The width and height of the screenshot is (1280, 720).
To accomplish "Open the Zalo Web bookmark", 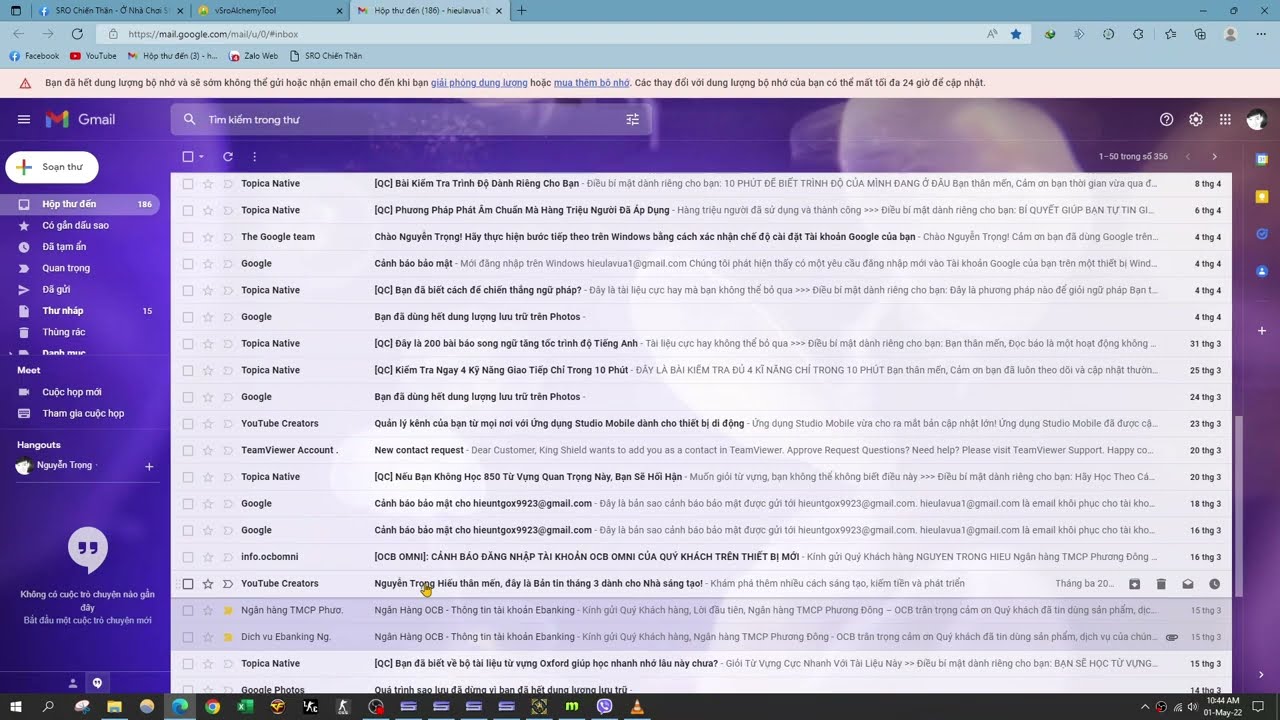I will [254, 56].
